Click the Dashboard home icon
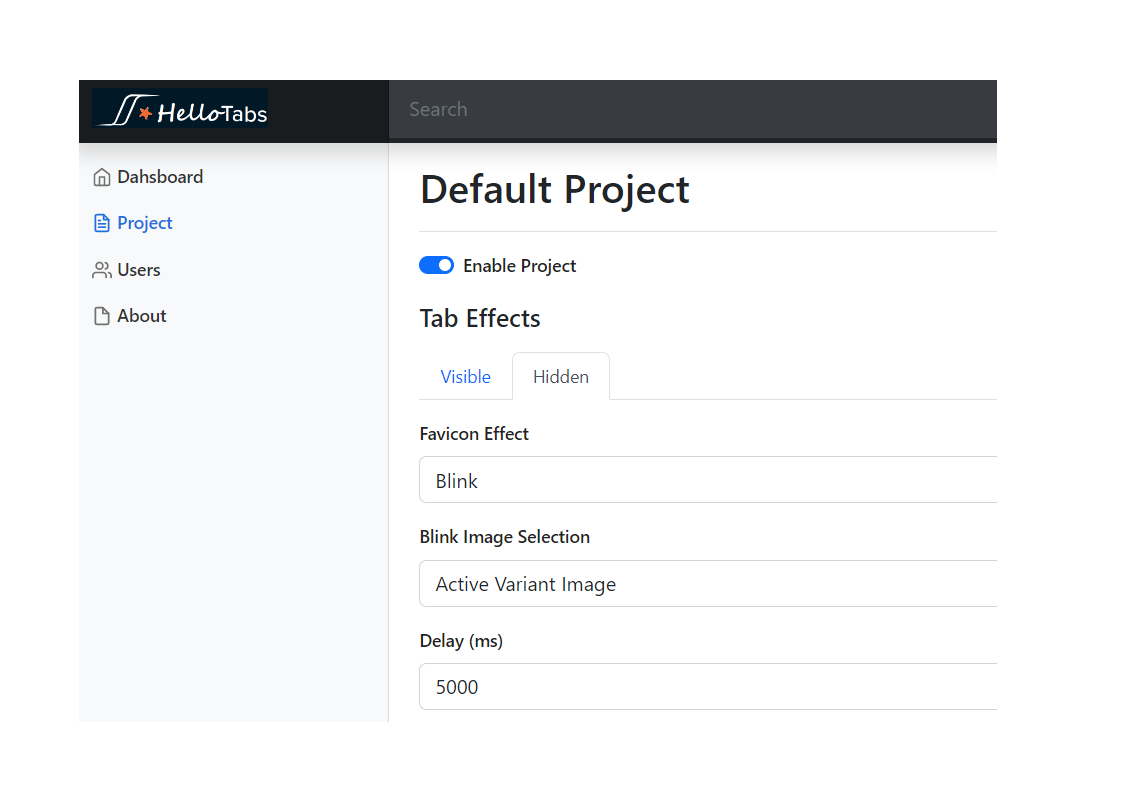The image size is (1122, 793). [x=102, y=177]
